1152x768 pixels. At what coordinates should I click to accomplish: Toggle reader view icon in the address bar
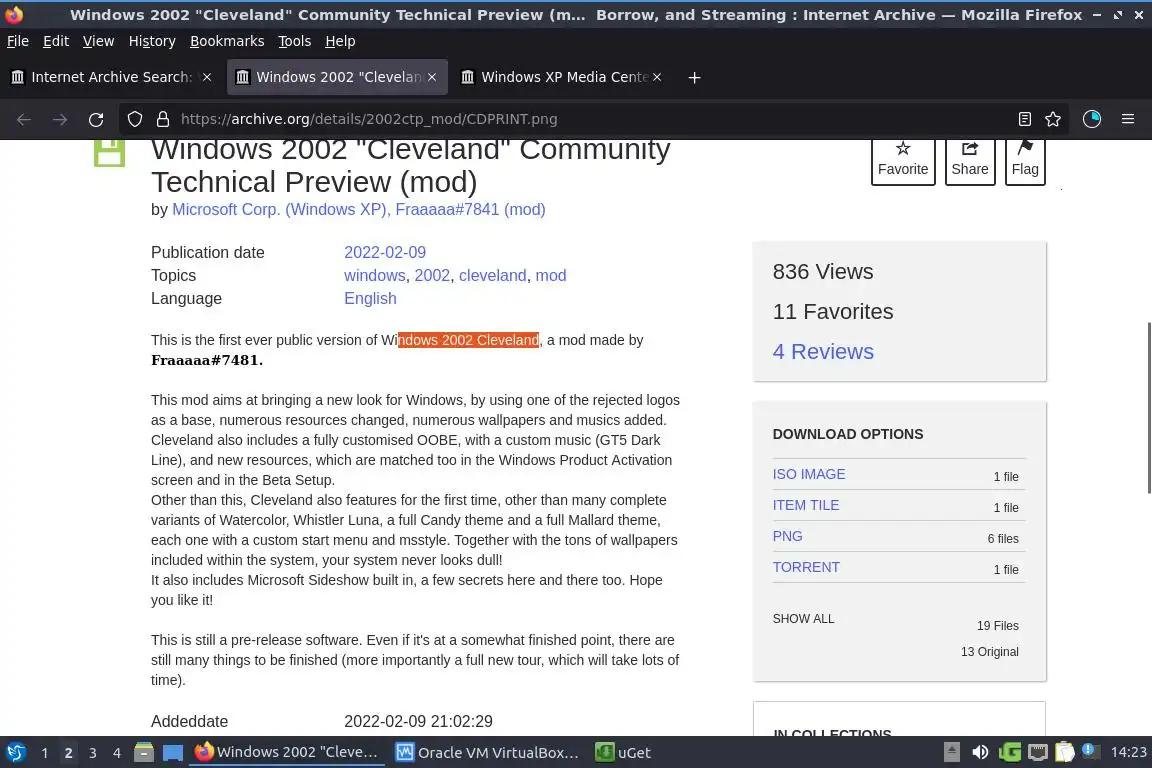tap(1025, 119)
